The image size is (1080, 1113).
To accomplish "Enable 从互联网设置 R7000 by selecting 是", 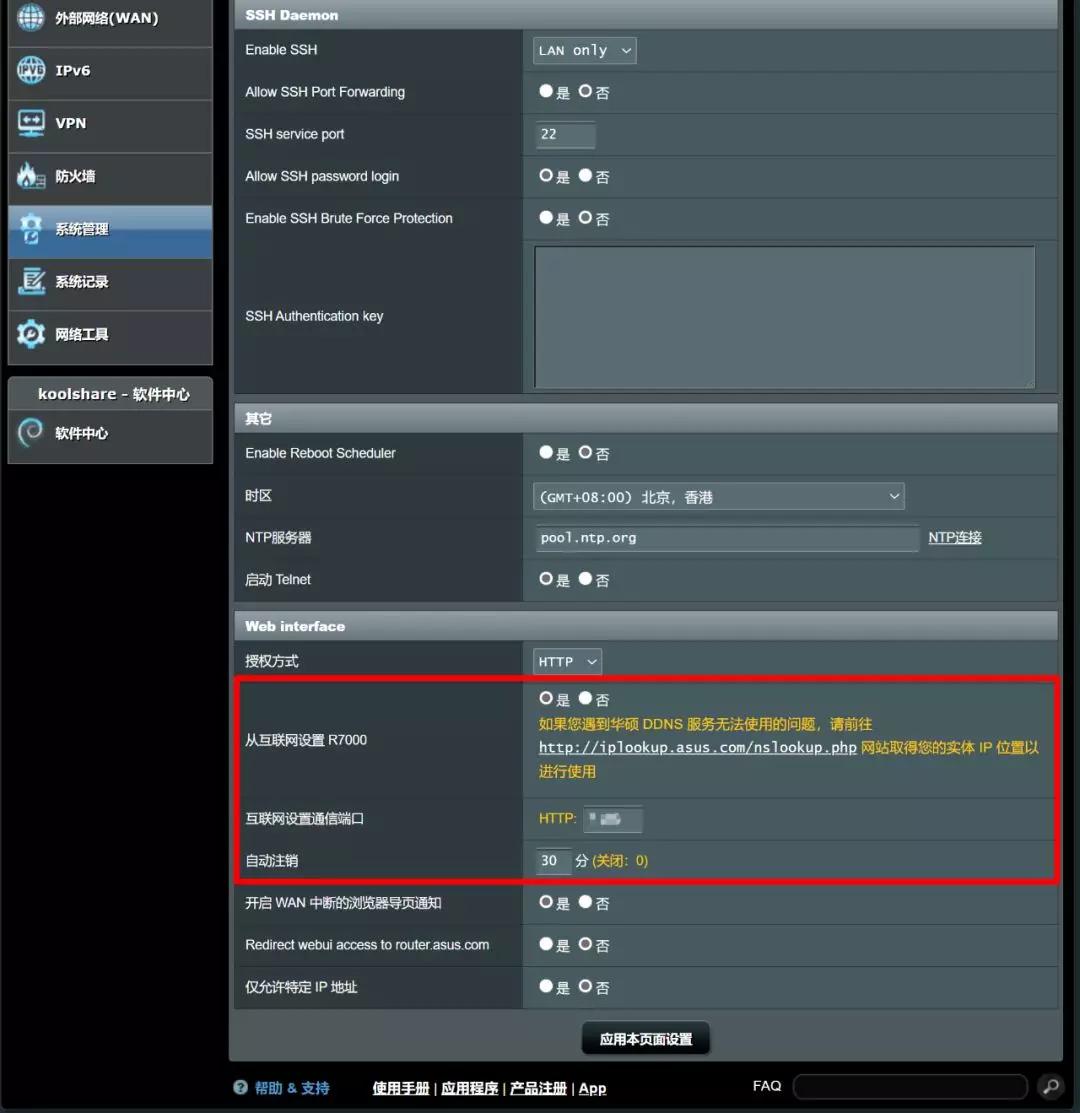I will pos(545,698).
